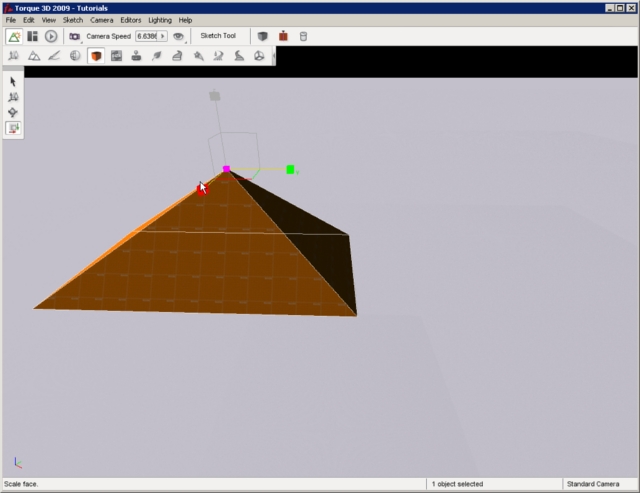Click the Camera Speed value field
Viewport: 640px width, 493px height.
coord(146,36)
